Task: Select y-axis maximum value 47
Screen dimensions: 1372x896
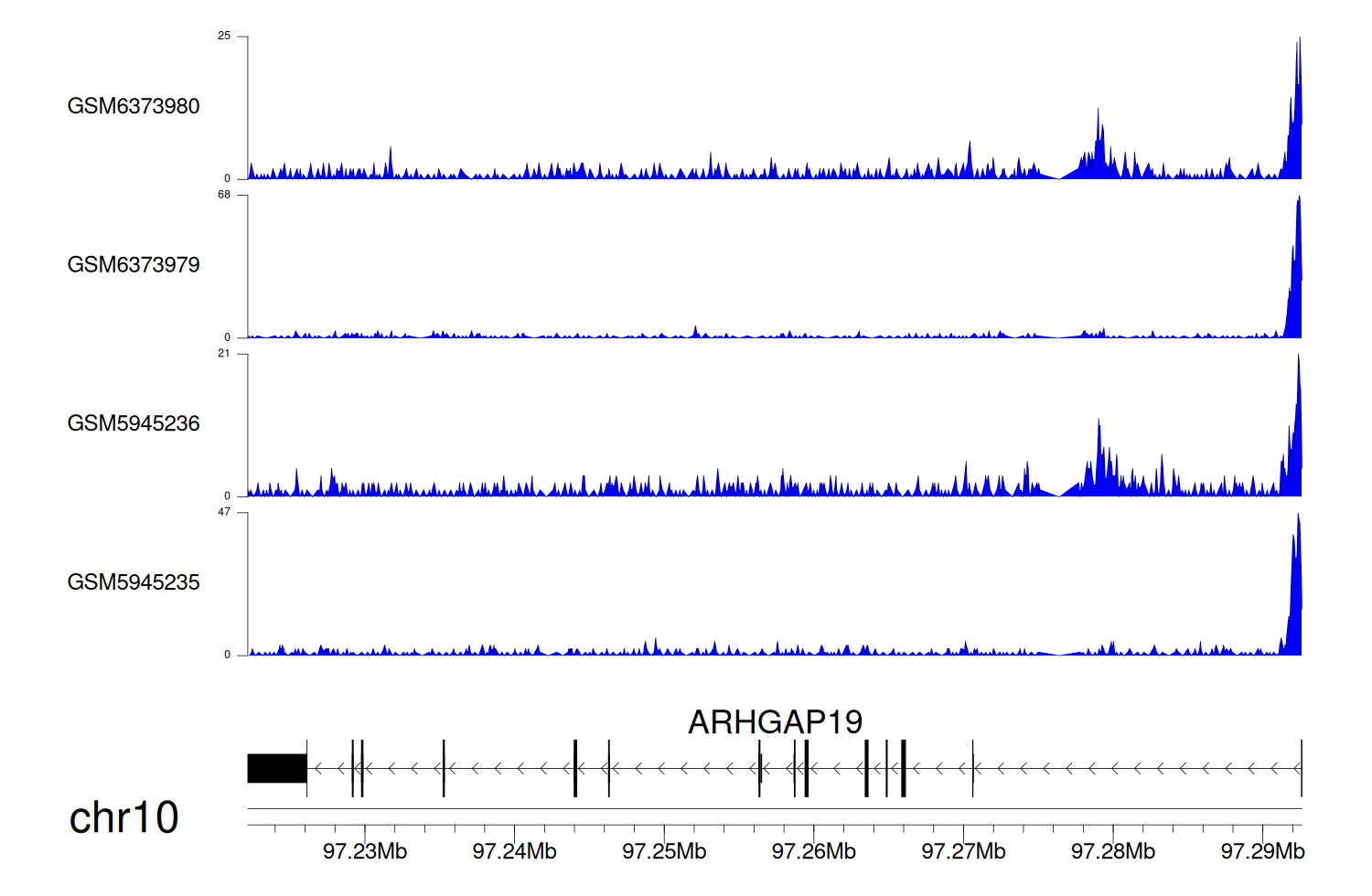Action: [224, 512]
